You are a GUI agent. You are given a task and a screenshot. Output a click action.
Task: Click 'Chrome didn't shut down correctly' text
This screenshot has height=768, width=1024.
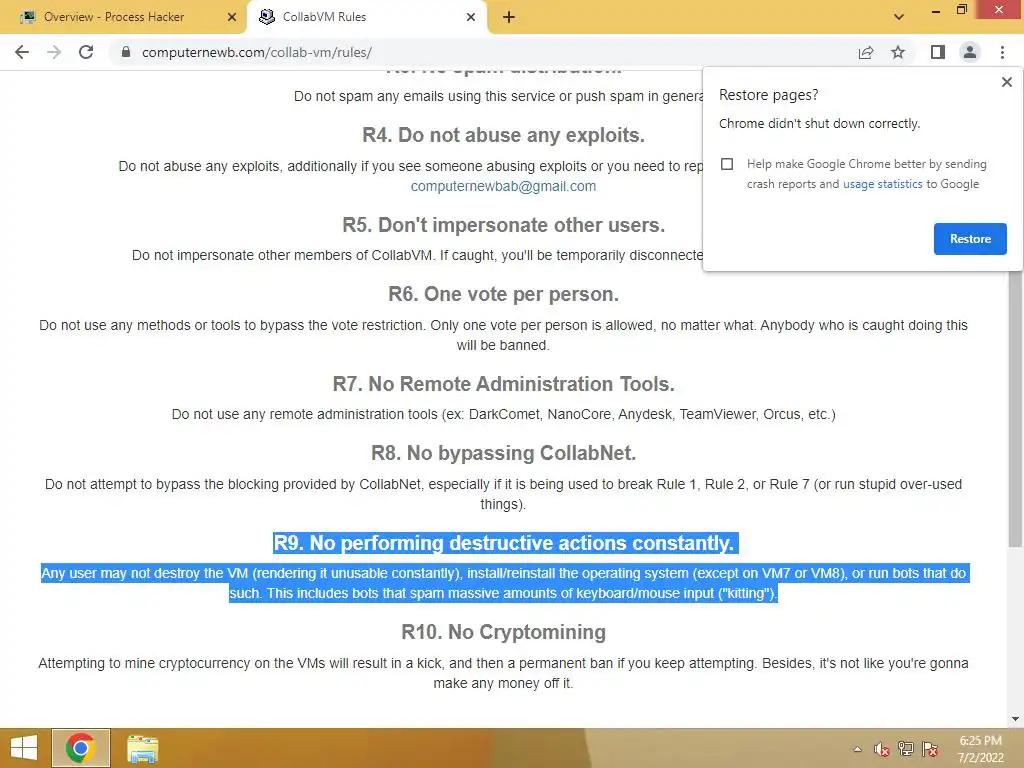820,123
